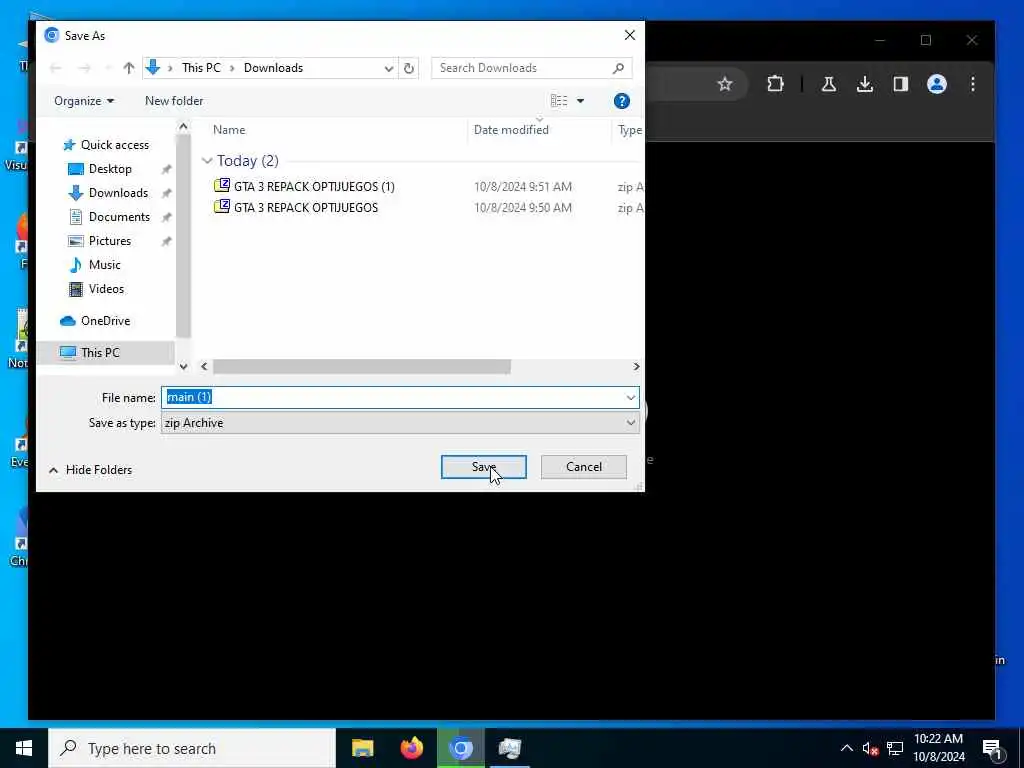Image resolution: width=1024 pixels, height=768 pixels.
Task: Open the network tray icon
Action: point(895,748)
